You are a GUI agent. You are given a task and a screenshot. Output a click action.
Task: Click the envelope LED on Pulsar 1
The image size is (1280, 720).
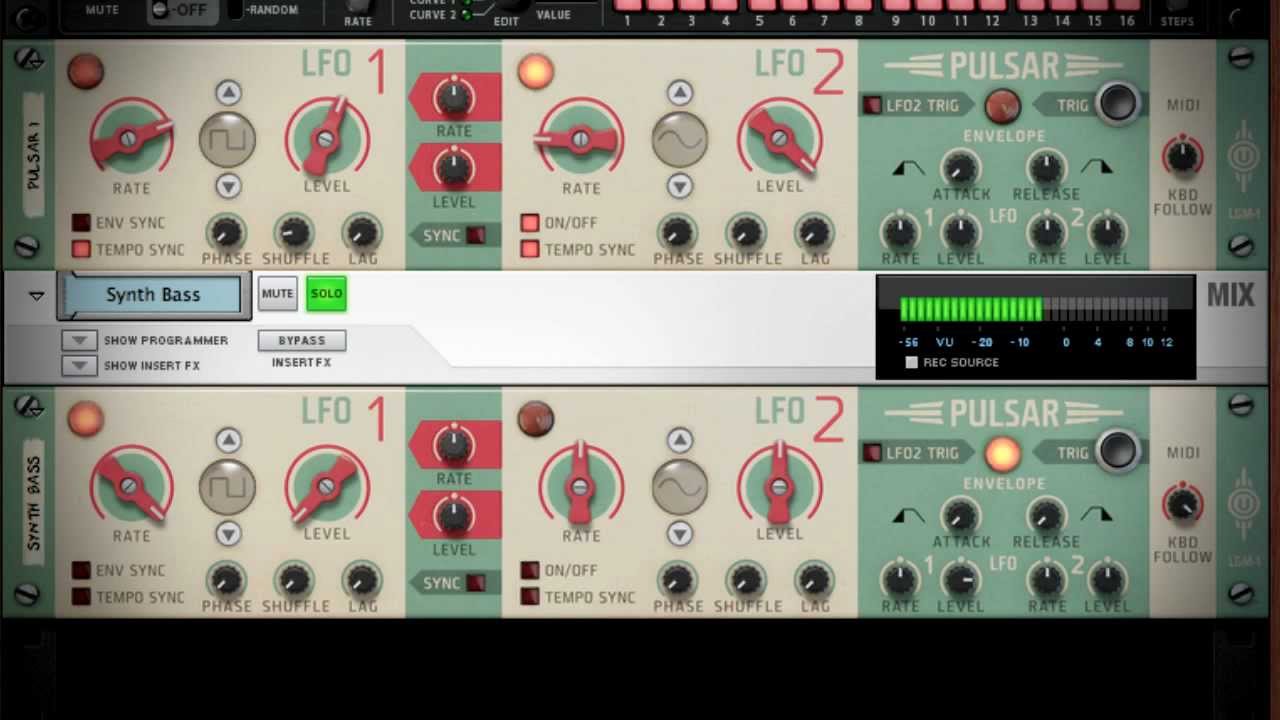[x=1002, y=105]
